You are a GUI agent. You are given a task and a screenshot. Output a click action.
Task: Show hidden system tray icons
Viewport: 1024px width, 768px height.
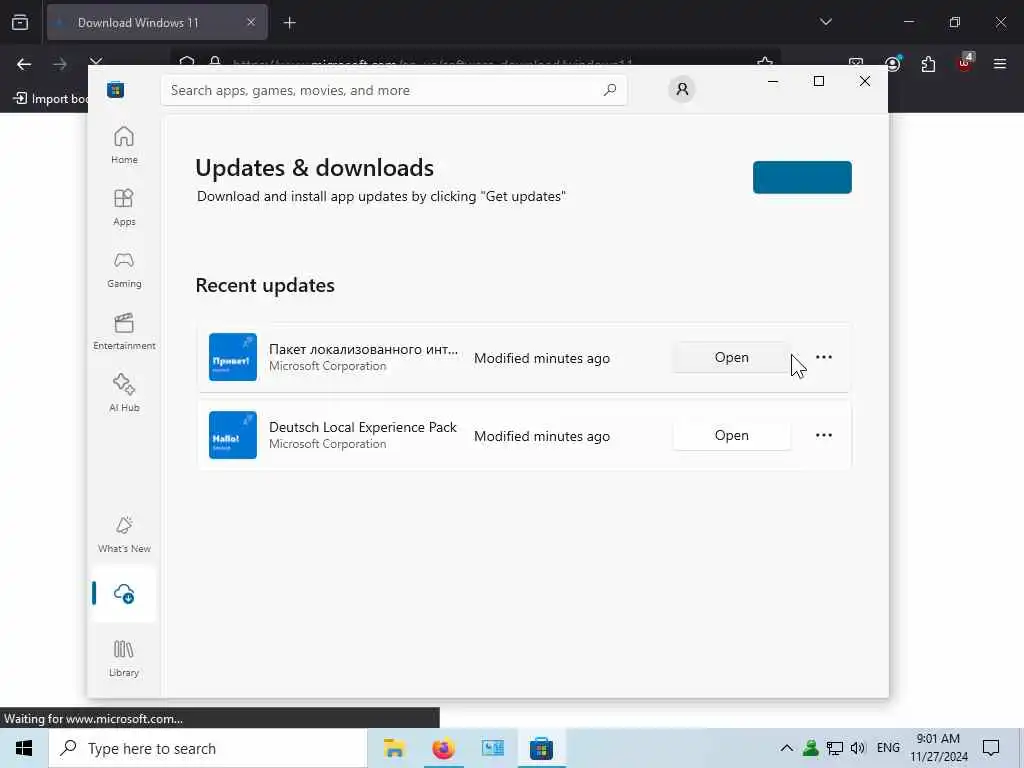coord(787,748)
